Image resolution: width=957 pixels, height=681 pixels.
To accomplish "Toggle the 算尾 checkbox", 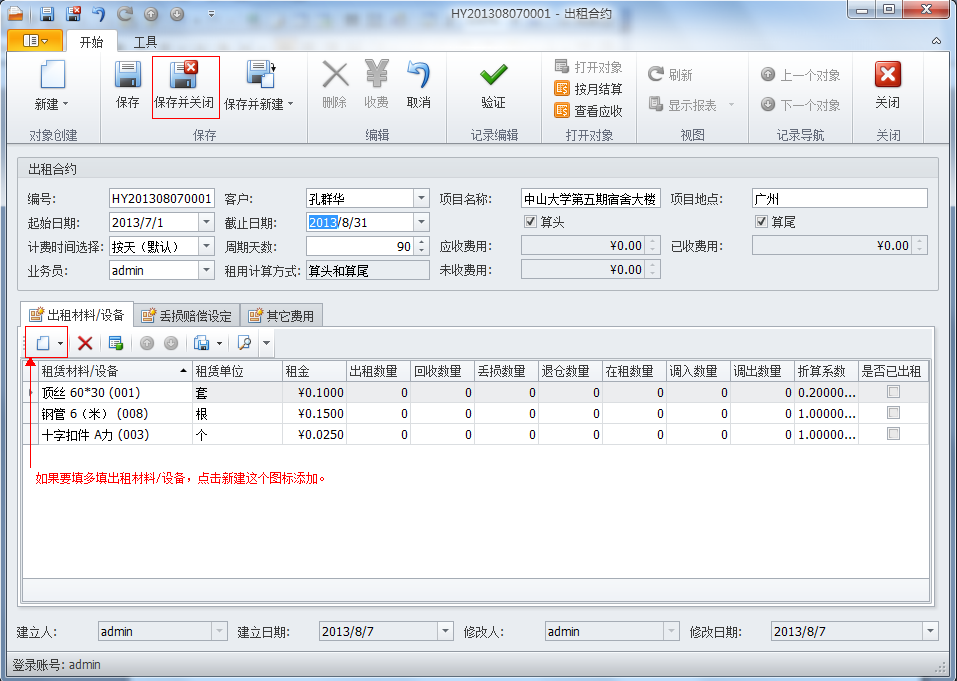I will (x=761, y=222).
